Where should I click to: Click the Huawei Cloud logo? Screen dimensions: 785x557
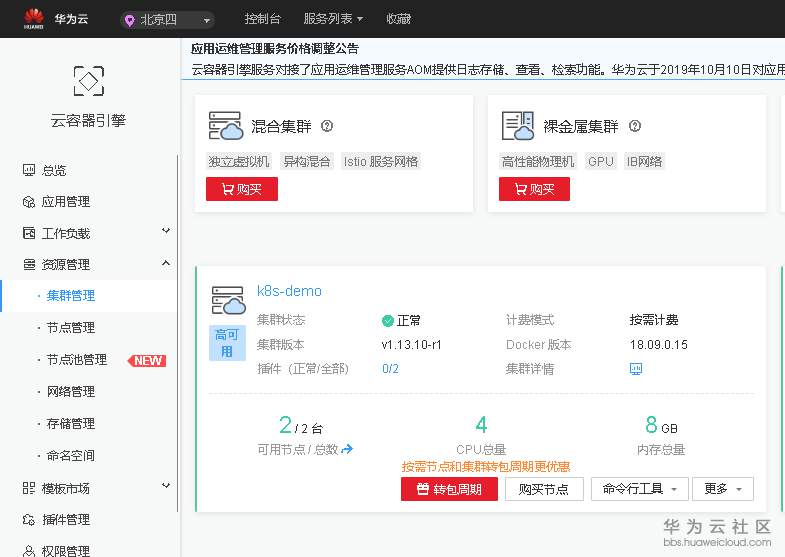pyautogui.click(x=34, y=19)
